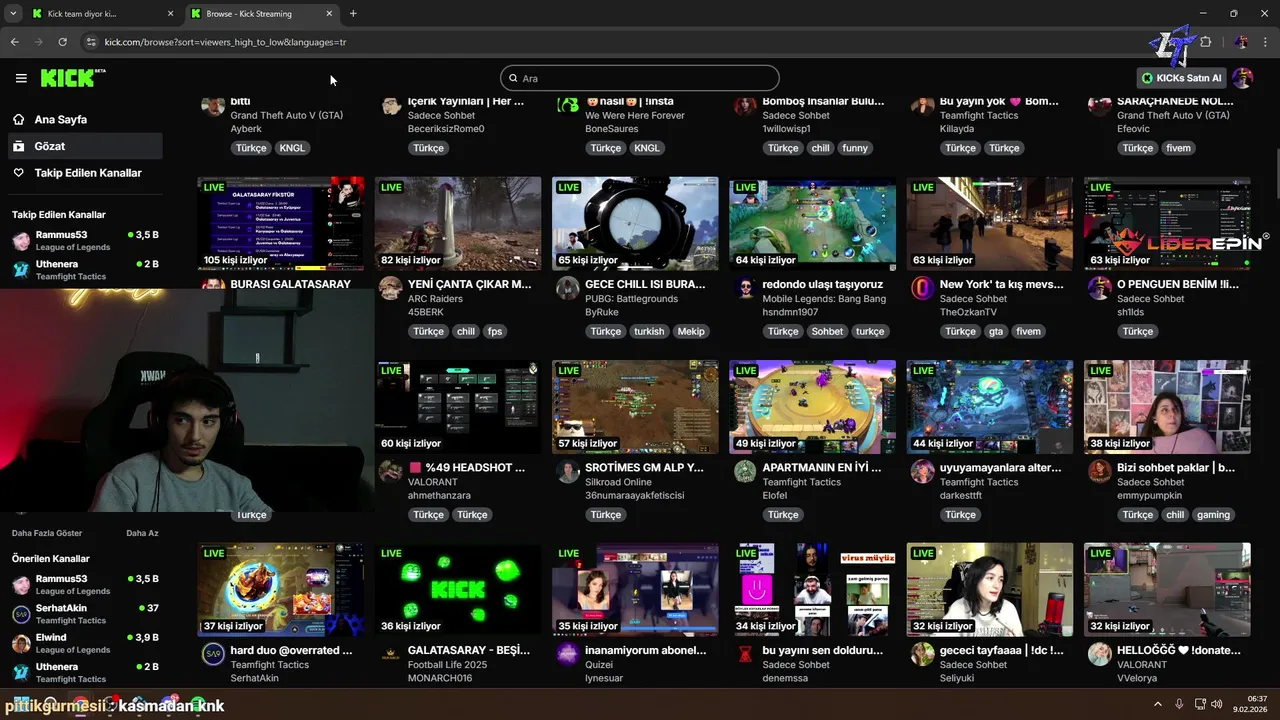
Task: Open the ARC Raiders stream thumbnail by 45BERK
Action: coord(458,224)
